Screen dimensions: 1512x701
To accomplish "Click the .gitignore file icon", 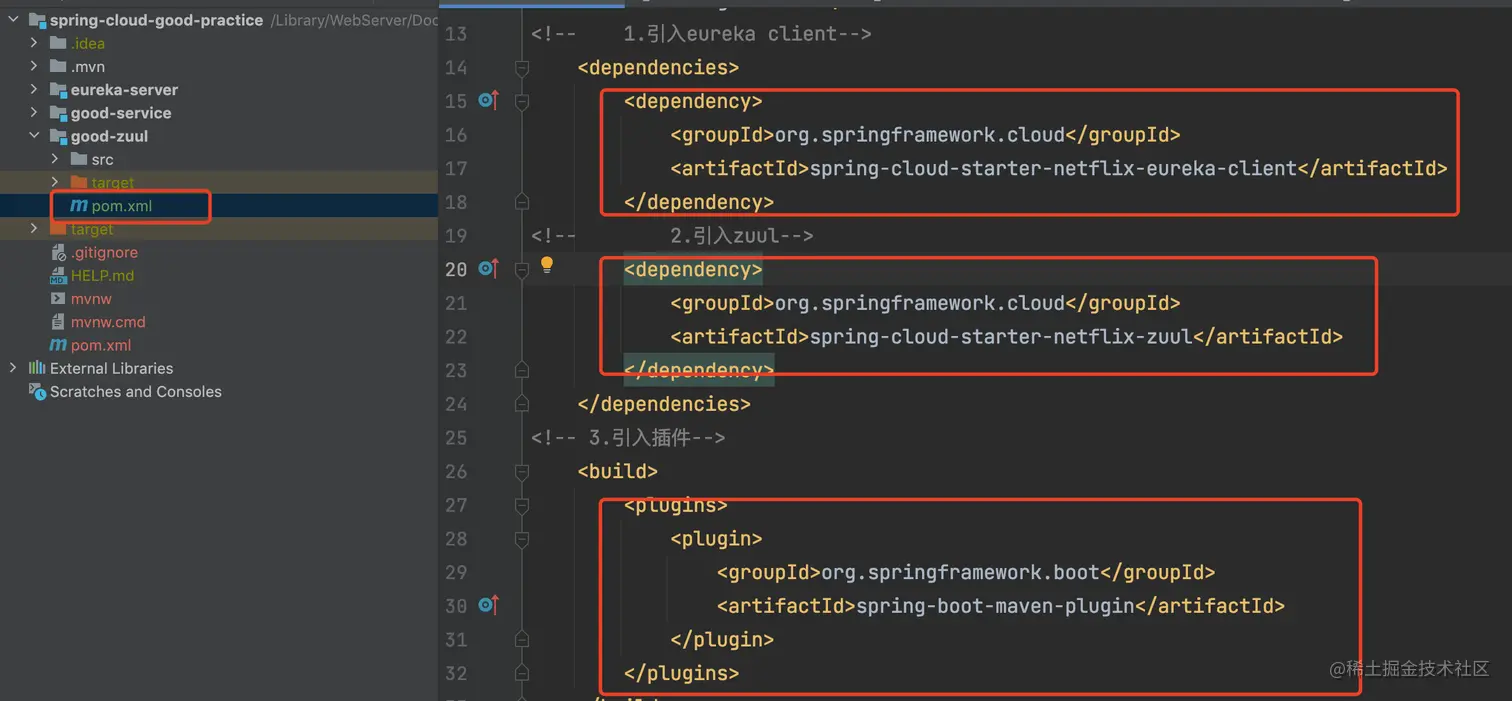I will (58, 253).
